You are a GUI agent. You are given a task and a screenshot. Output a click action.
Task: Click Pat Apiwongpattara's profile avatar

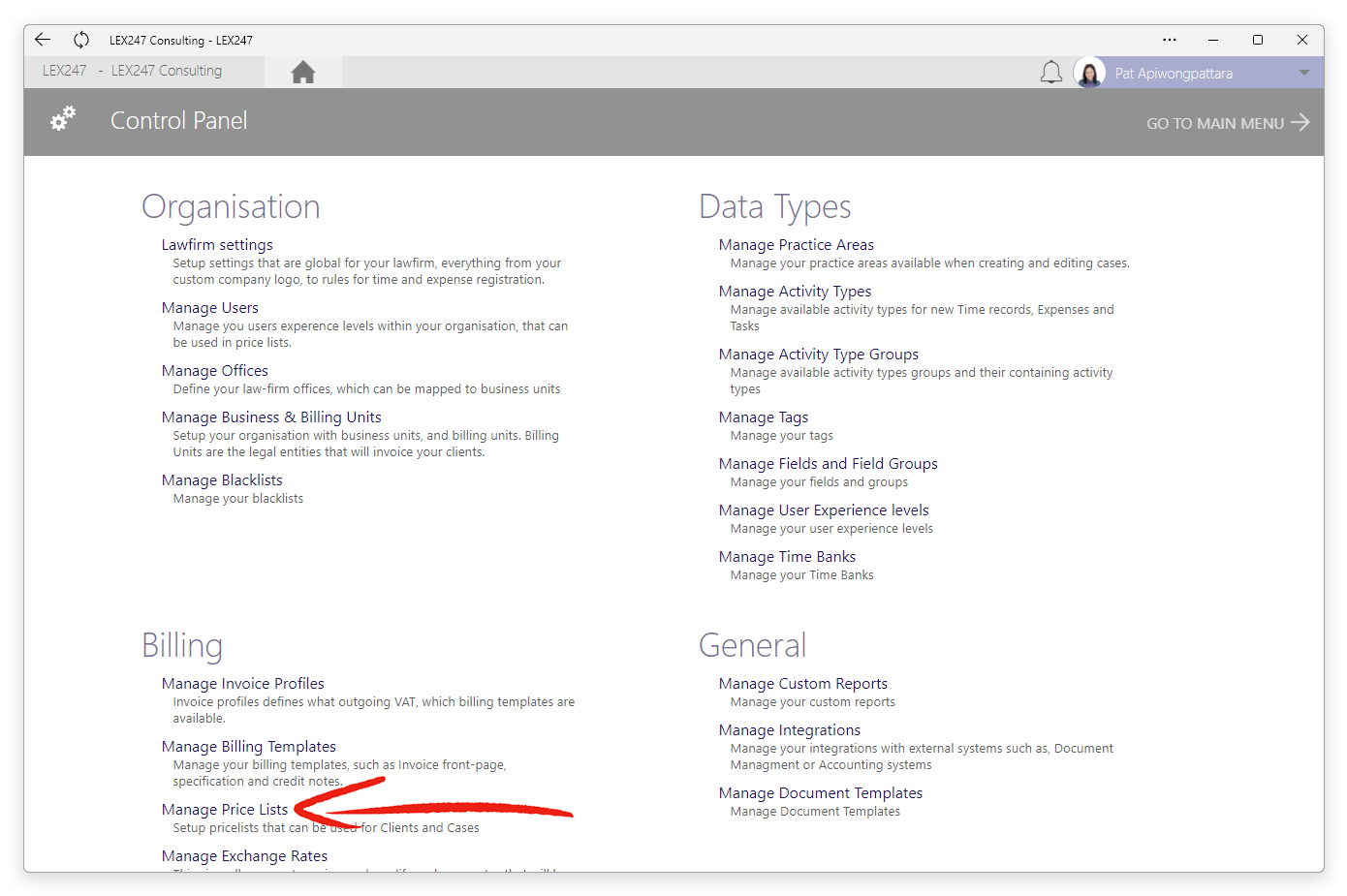click(1089, 73)
